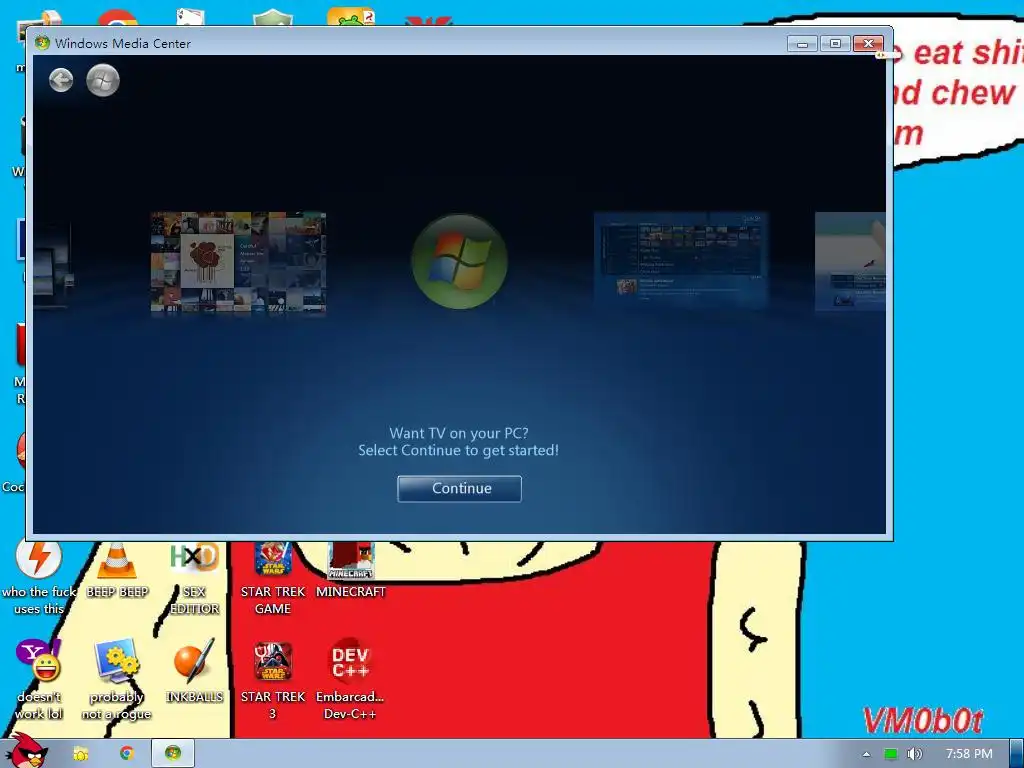Open the volume speaker tray icon
1024x768 pixels.
pos(914,754)
